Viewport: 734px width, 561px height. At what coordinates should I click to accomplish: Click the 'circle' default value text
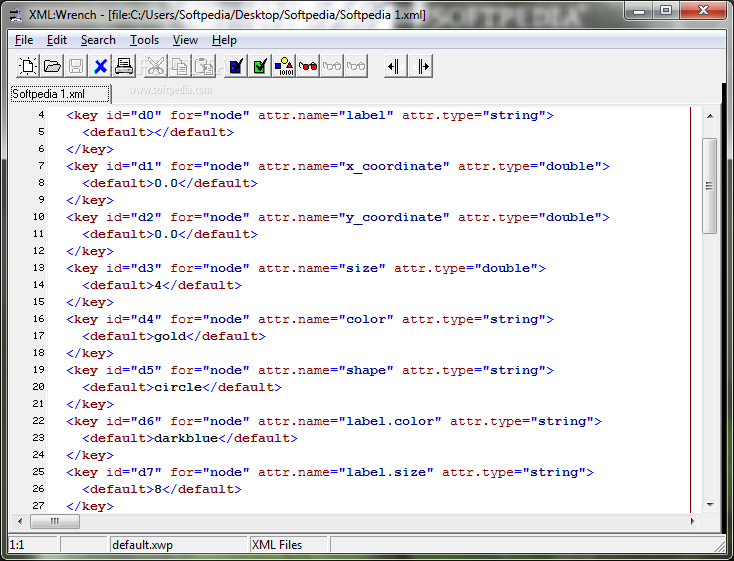point(178,387)
